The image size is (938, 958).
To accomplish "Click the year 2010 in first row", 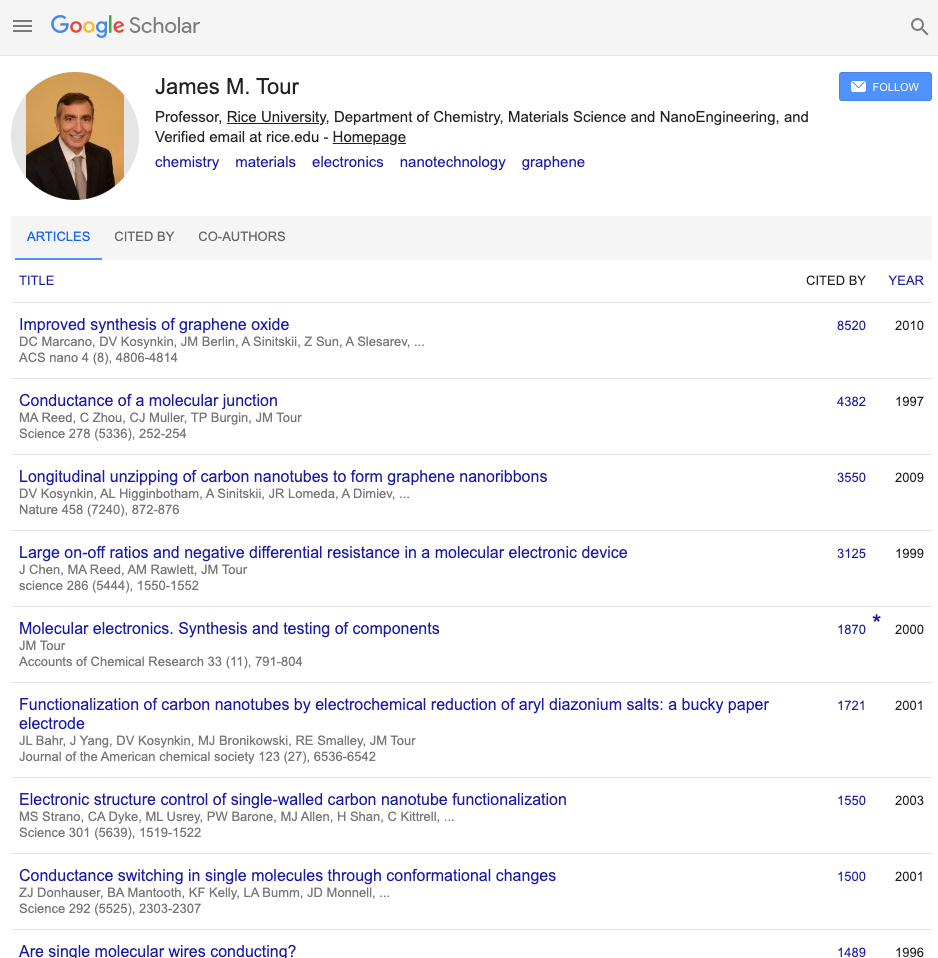I will click(909, 326).
